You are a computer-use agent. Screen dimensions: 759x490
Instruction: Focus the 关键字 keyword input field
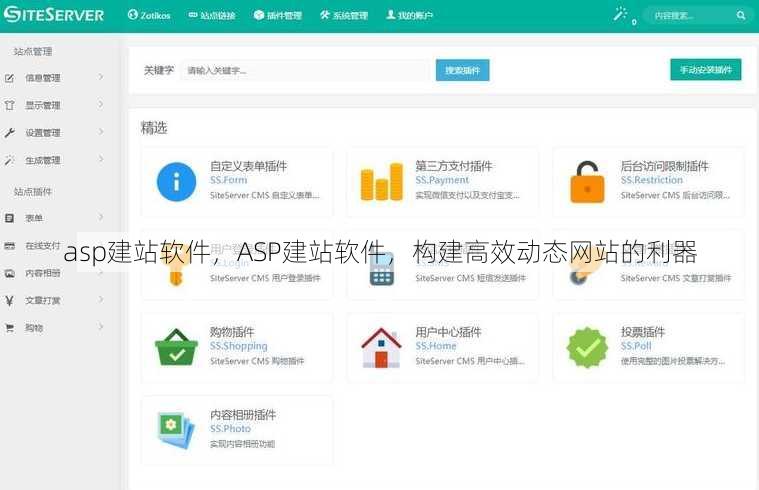click(304, 71)
